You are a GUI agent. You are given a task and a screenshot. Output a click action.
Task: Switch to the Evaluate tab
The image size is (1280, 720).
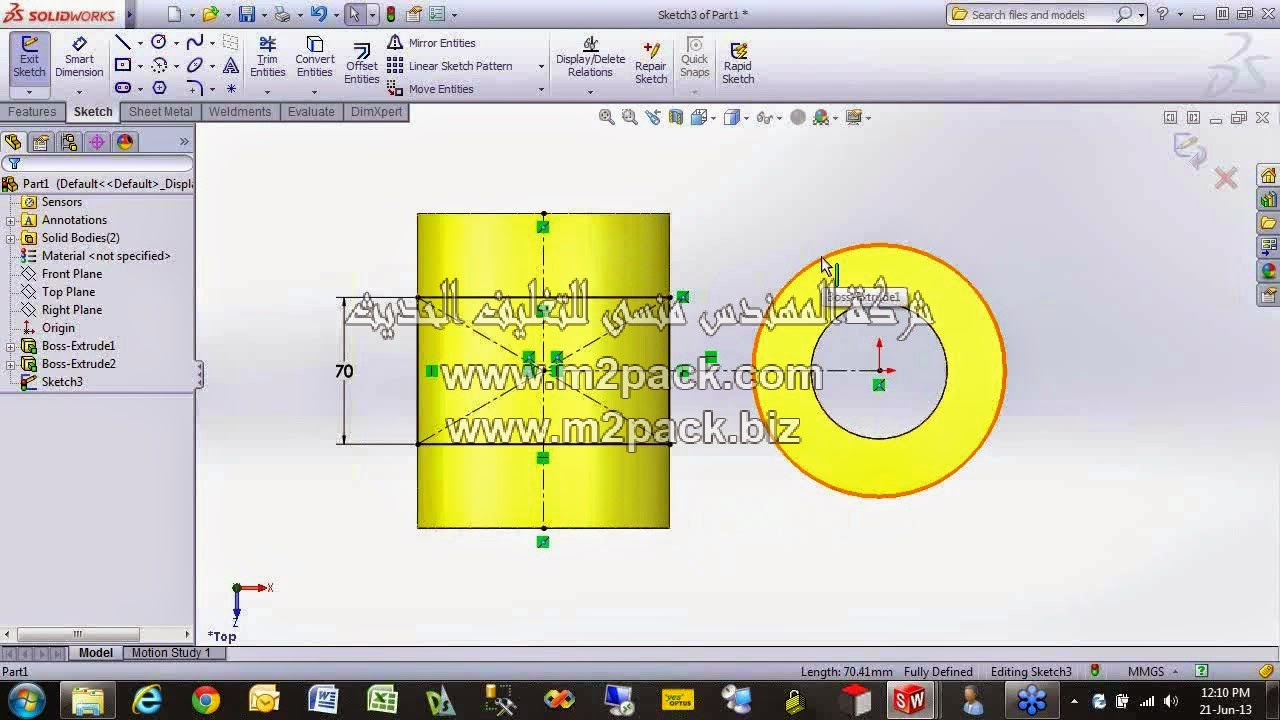pyautogui.click(x=311, y=112)
